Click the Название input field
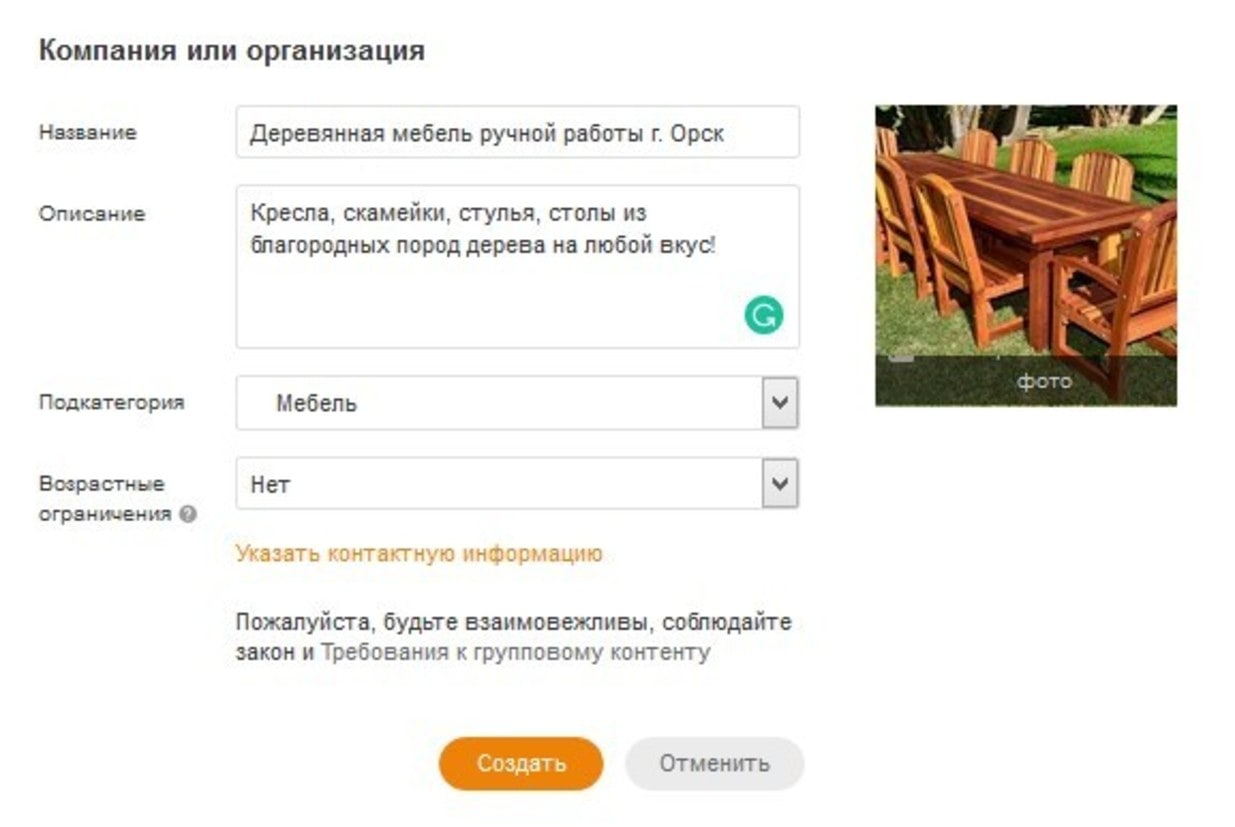This screenshot has height=827, width=1235. (517, 132)
